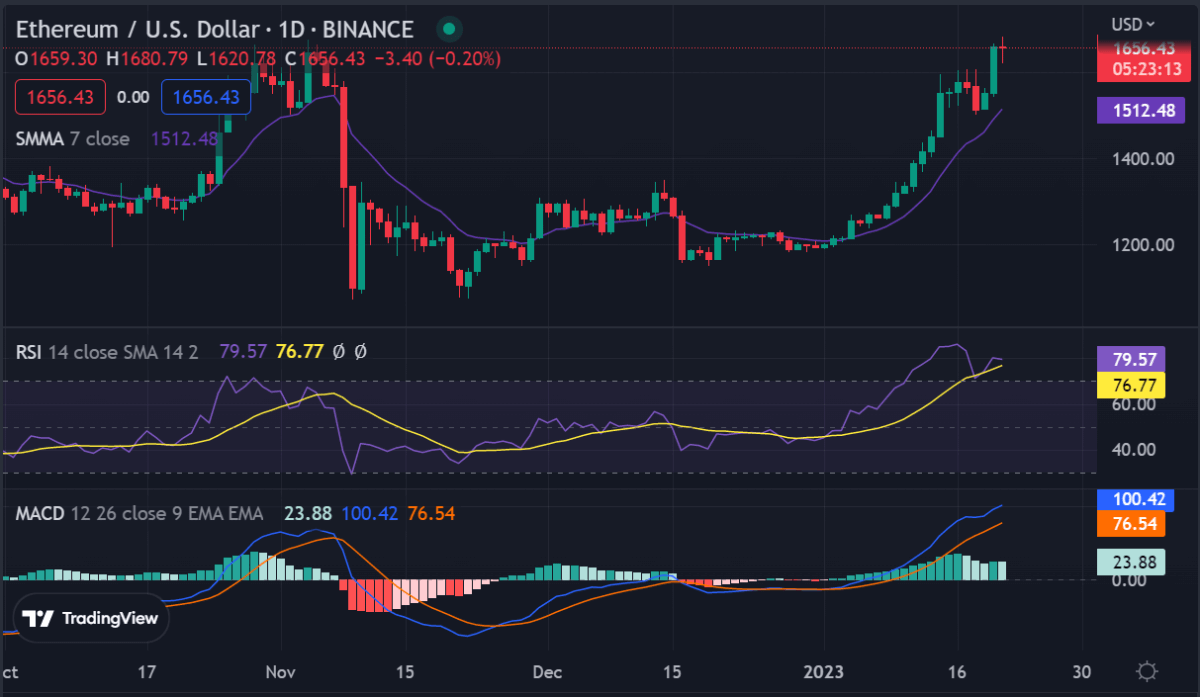1200x697 pixels.
Task: Click the TradingView logo
Action: point(91,619)
